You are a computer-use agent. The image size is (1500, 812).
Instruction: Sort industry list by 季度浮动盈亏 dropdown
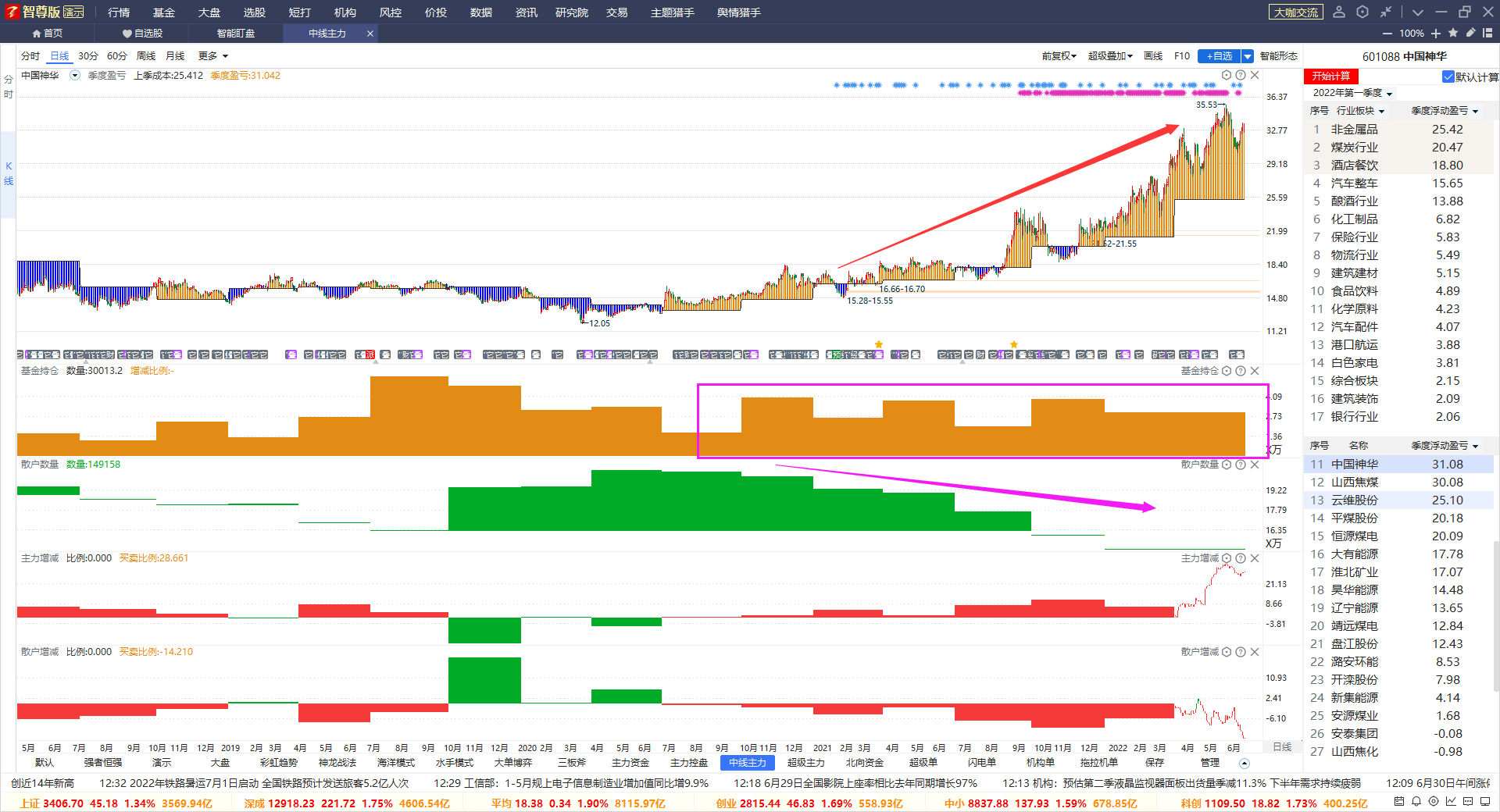[1445, 111]
